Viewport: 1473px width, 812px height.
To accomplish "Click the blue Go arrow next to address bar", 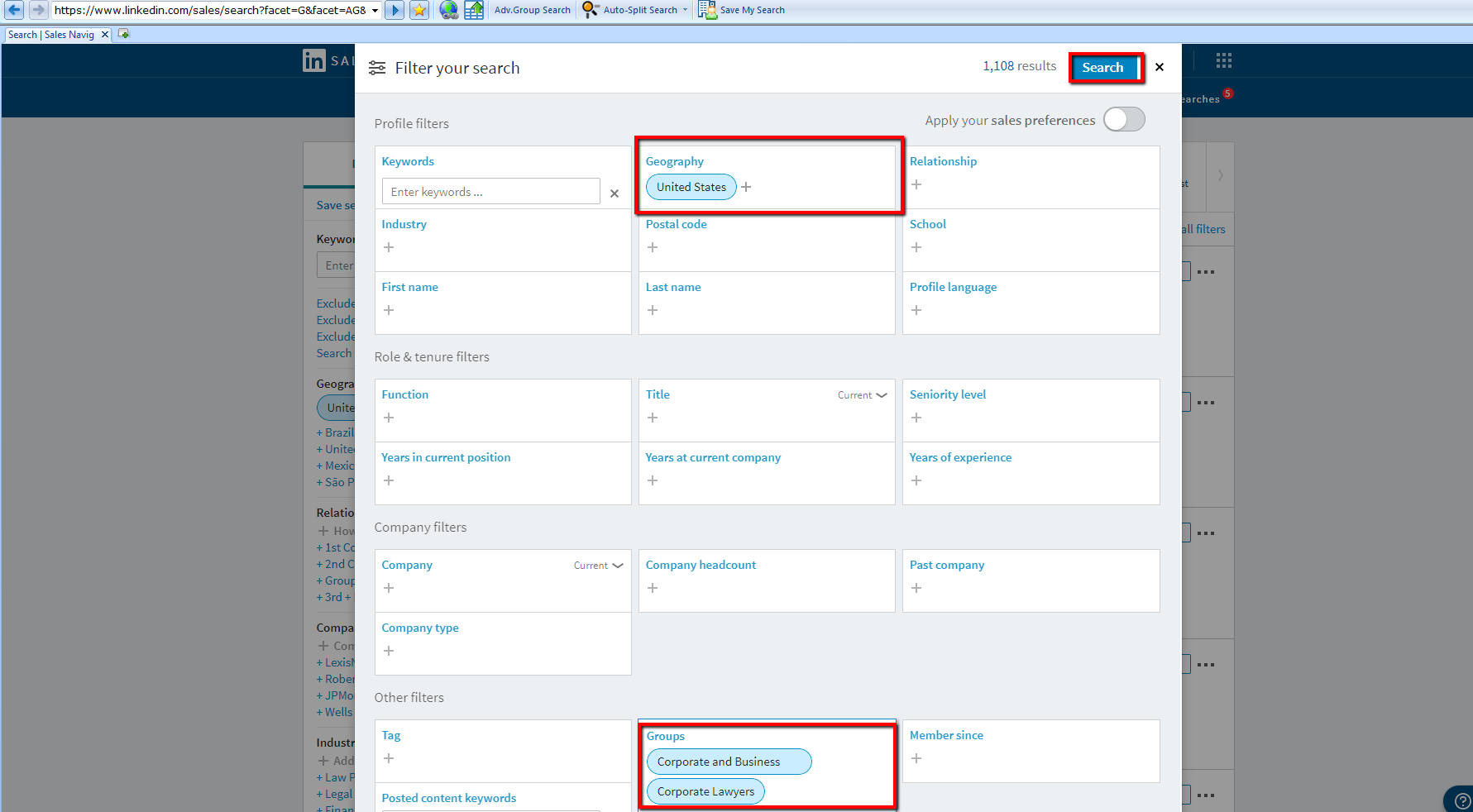I will (395, 10).
